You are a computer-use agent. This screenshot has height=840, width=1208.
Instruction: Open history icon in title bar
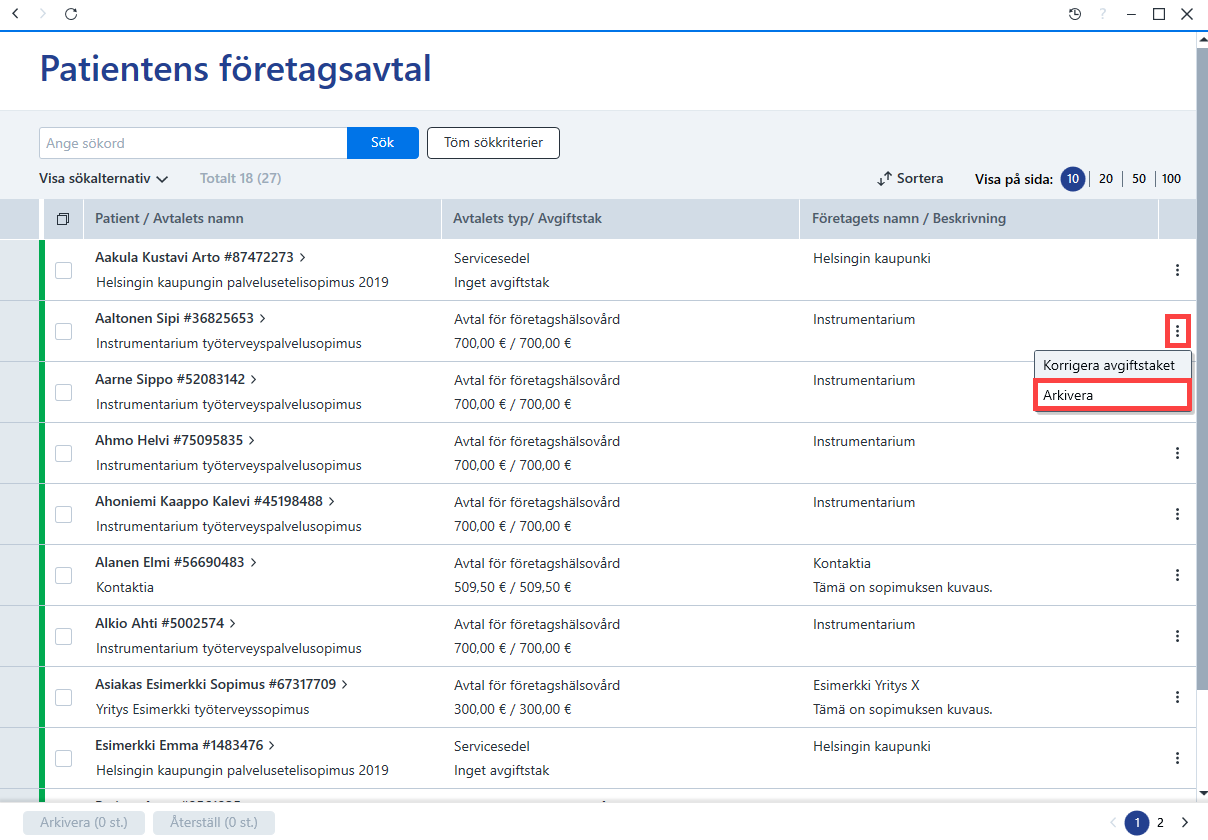point(1075,14)
